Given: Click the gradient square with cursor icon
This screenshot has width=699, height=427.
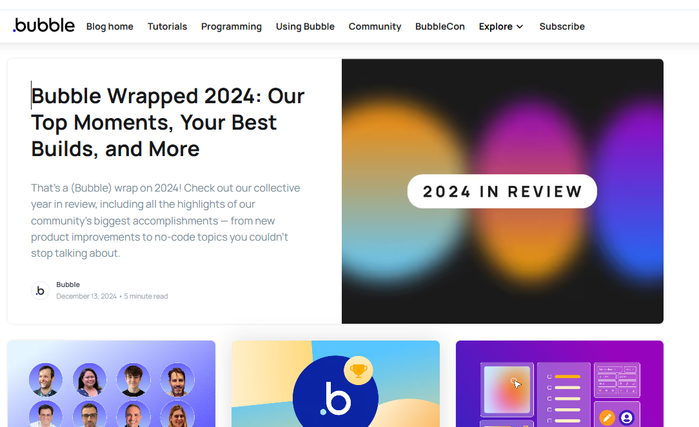Looking at the screenshot, I should (507, 390).
